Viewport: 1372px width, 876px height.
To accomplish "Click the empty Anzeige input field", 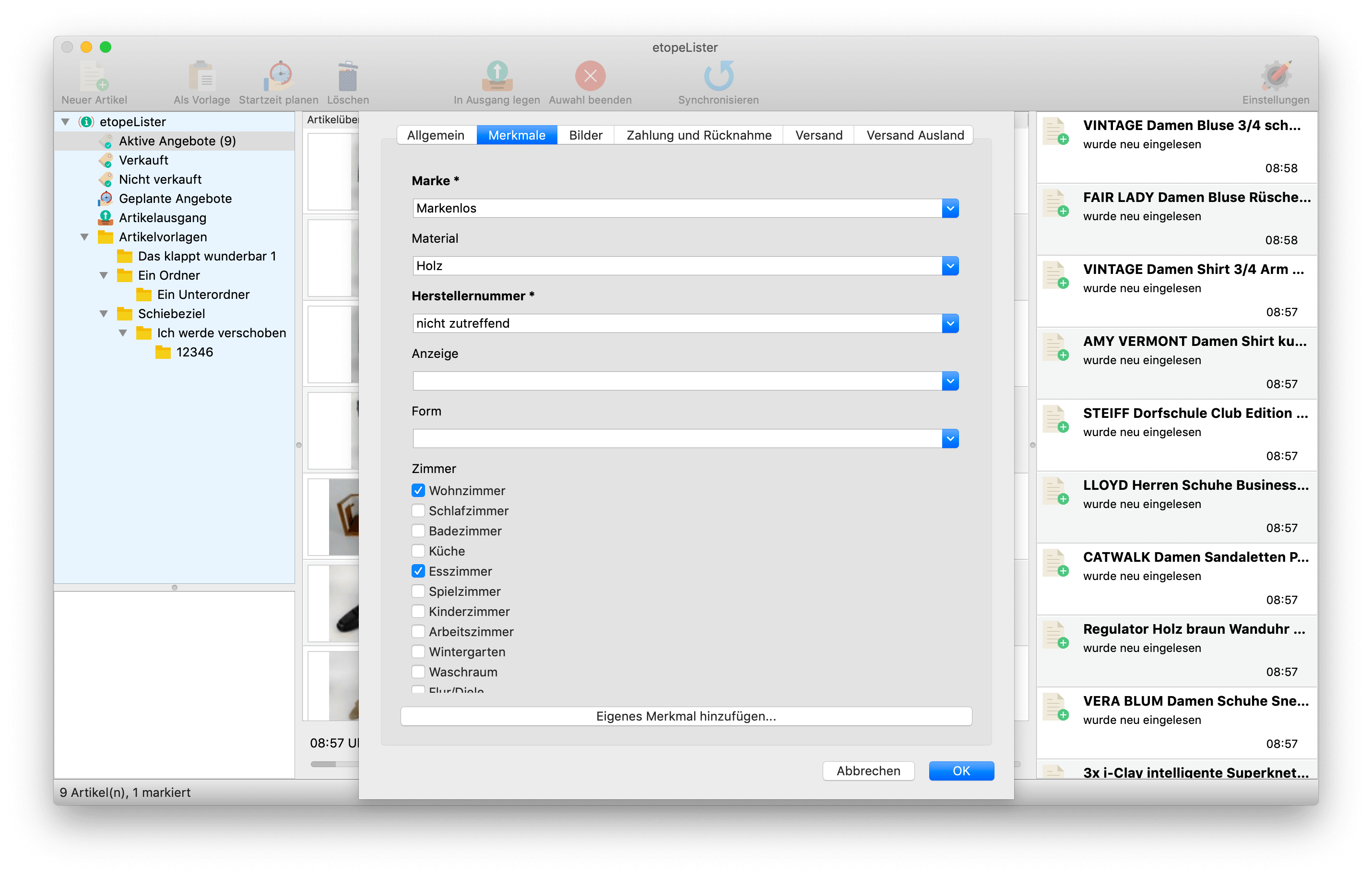I will 677,381.
